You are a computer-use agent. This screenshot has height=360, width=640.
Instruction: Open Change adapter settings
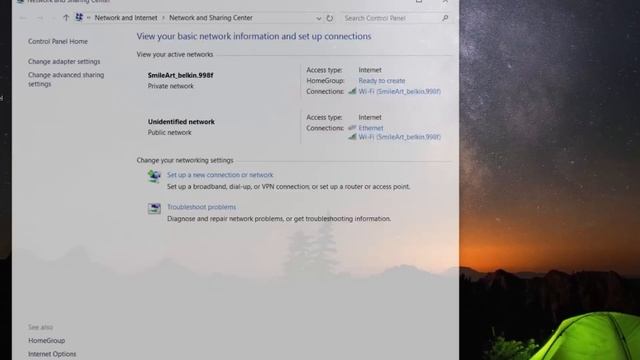coord(64,61)
